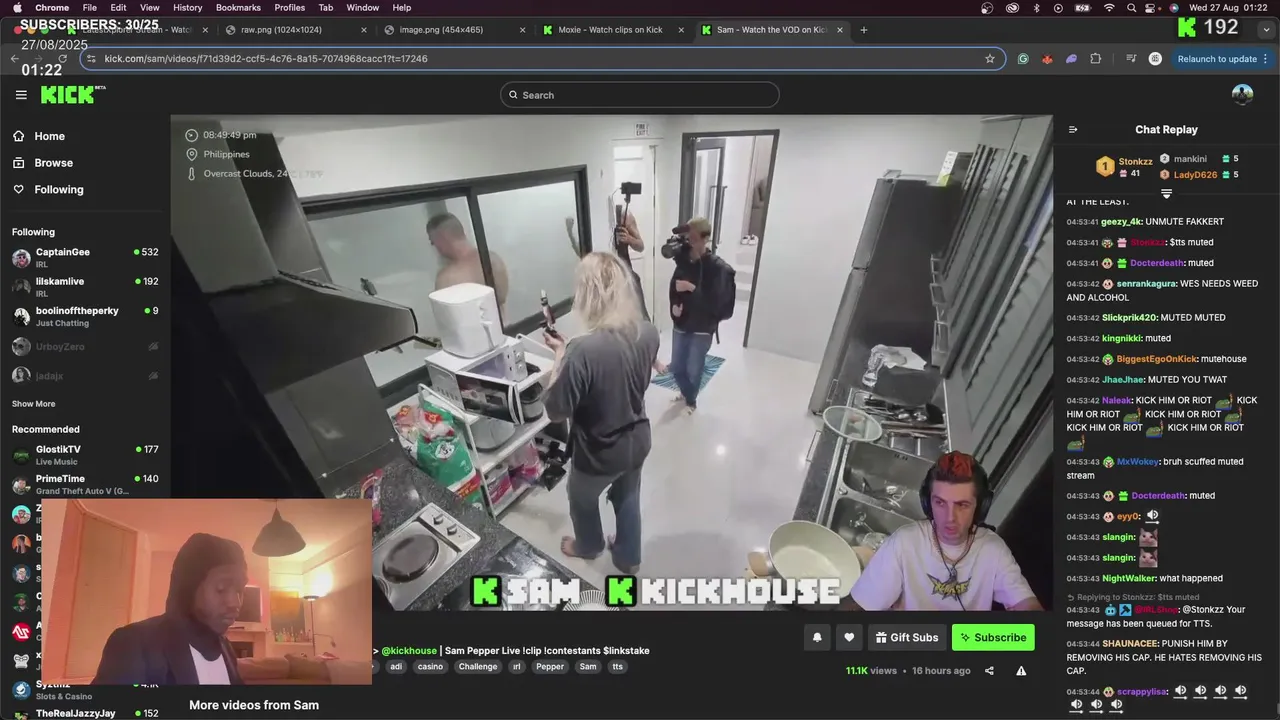Click LadyD626 in chat leaderboard

[x=1195, y=175]
